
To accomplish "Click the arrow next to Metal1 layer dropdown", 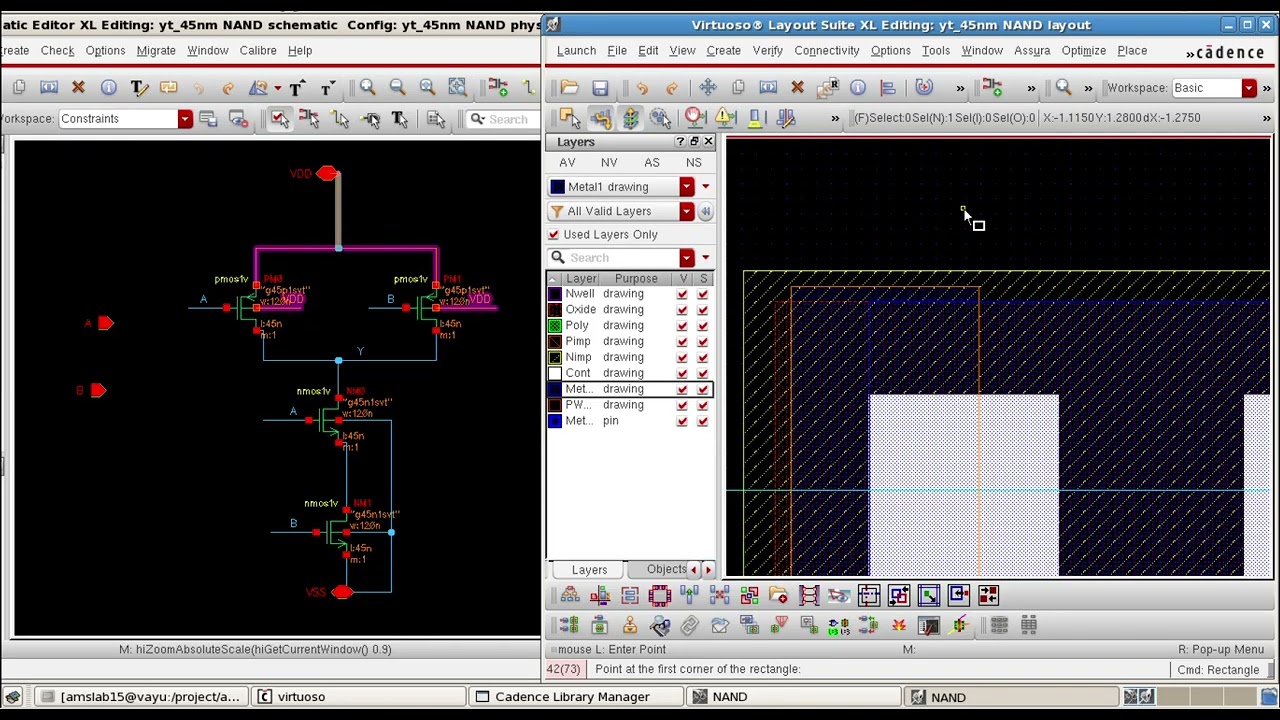I will [705, 187].
